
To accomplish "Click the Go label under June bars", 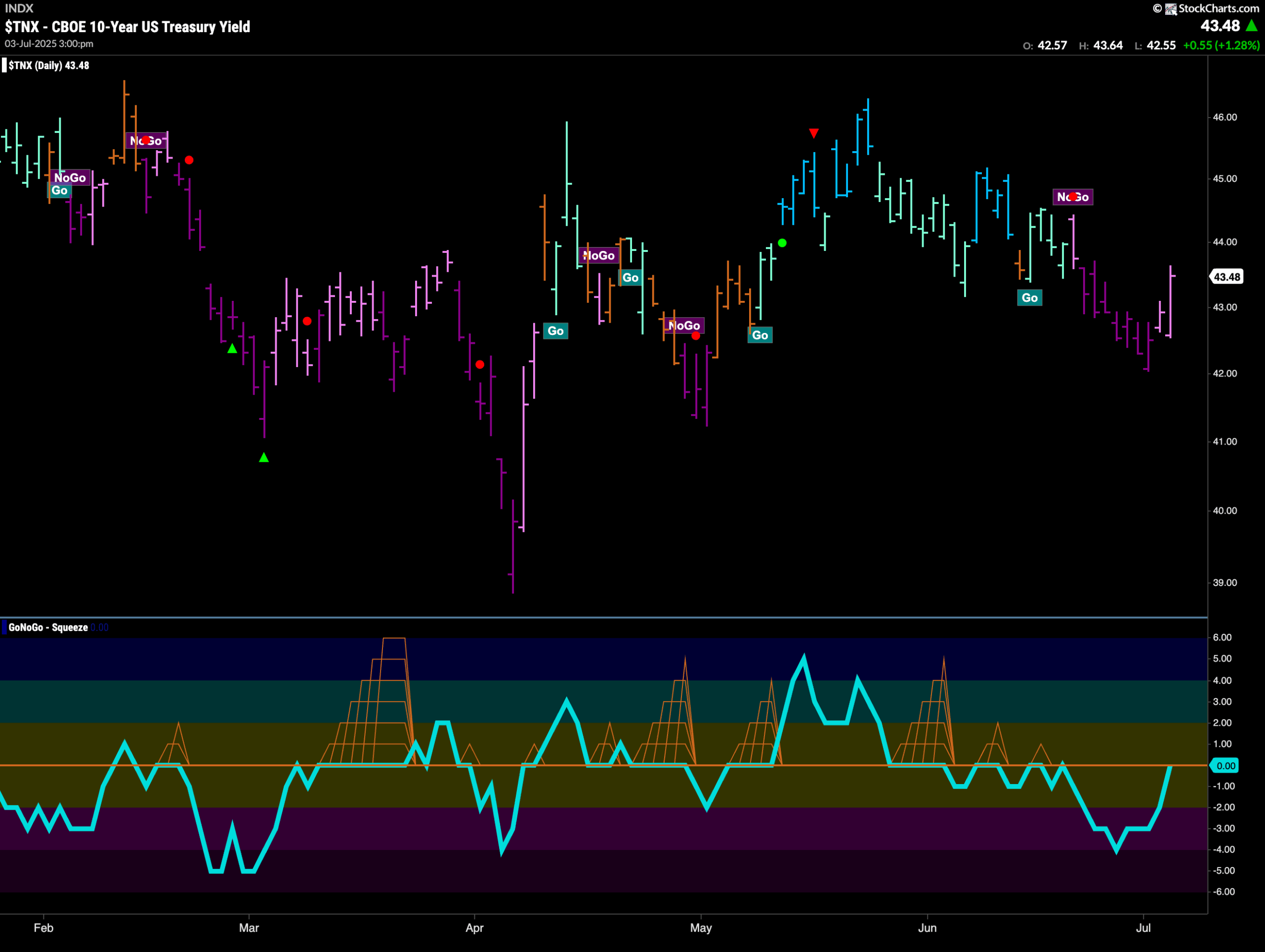I will tap(1029, 297).
